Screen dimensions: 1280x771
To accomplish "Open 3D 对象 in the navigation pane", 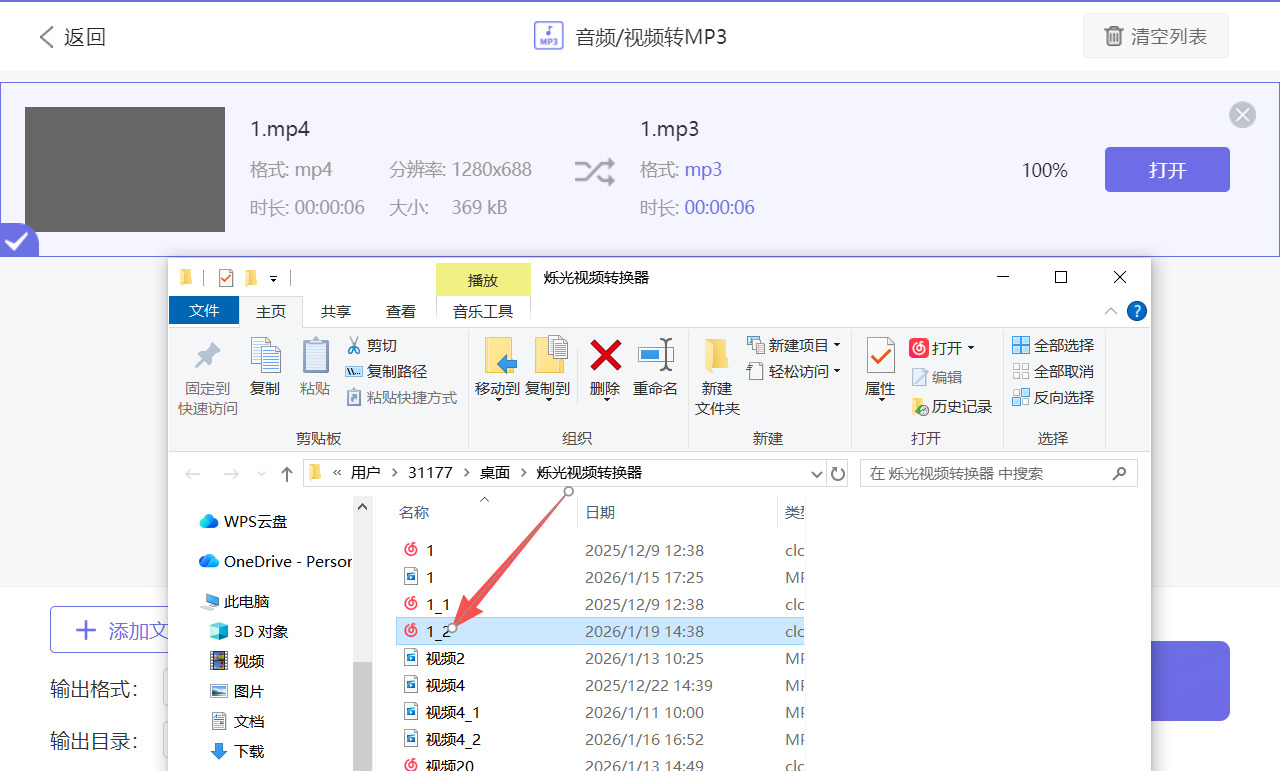I will [x=248, y=631].
